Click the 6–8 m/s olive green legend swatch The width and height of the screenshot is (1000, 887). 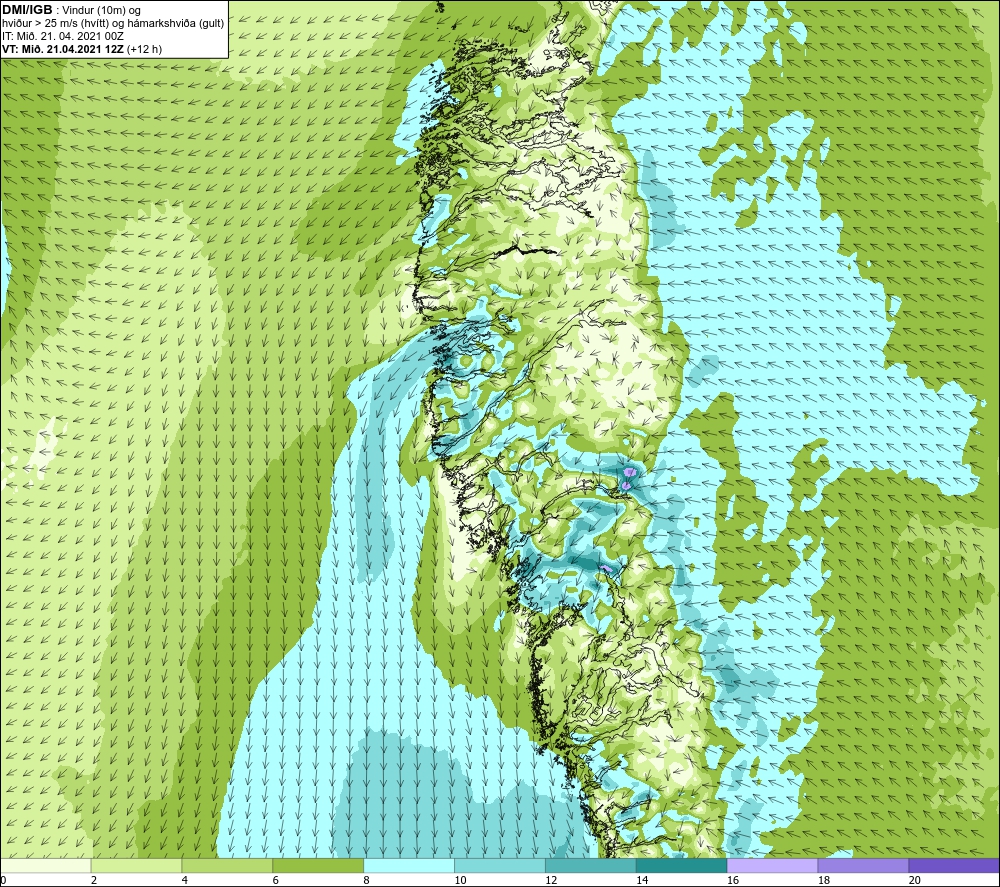tap(318, 865)
